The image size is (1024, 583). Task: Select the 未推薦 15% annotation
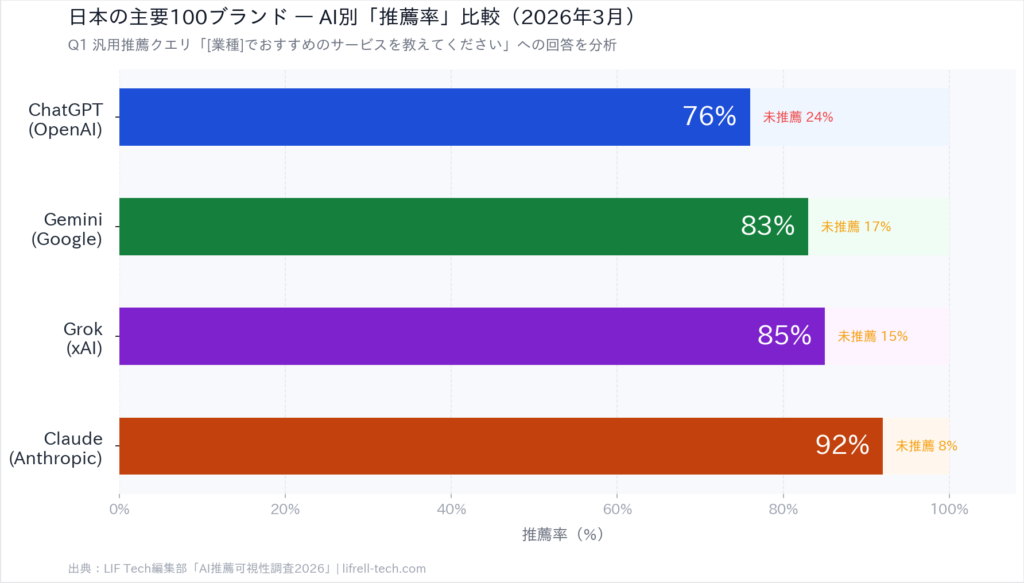pos(873,336)
